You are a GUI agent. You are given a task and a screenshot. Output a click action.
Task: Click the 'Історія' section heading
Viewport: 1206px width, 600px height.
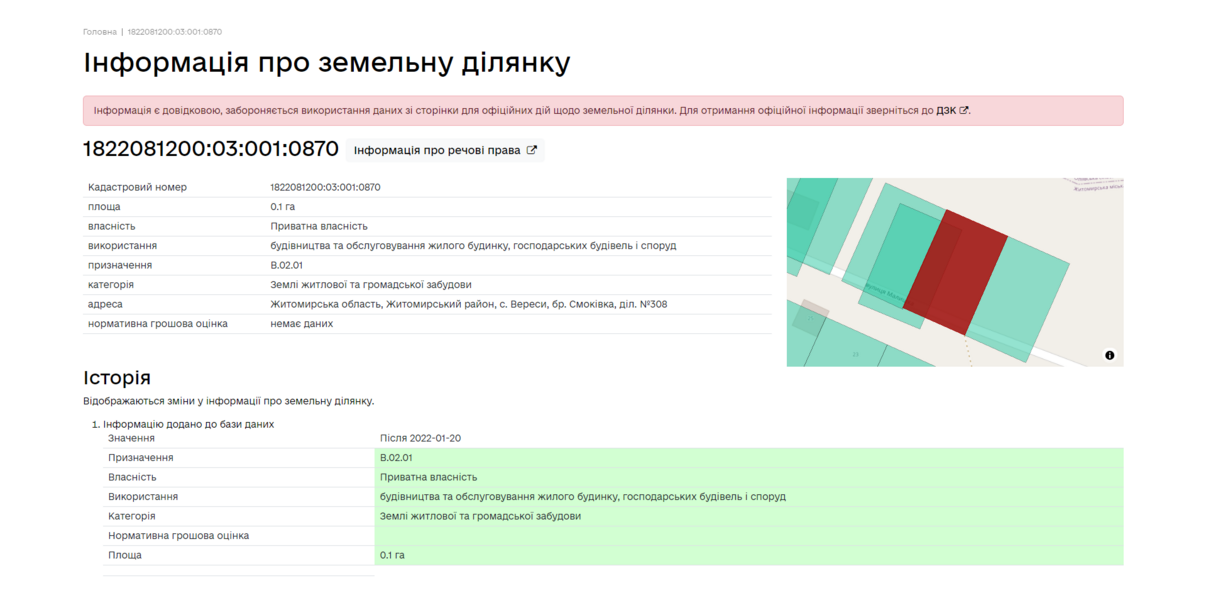117,378
